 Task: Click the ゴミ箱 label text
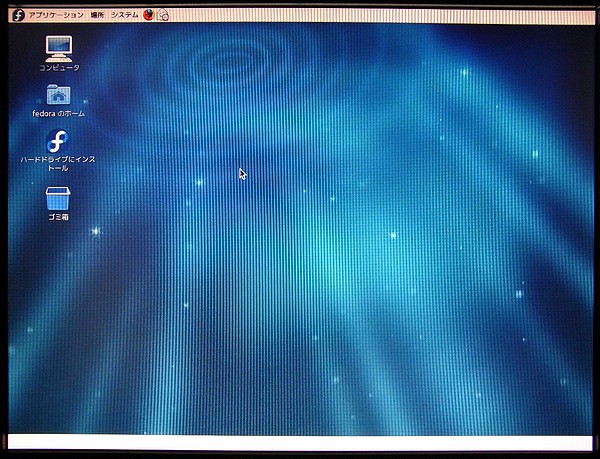pos(58,217)
